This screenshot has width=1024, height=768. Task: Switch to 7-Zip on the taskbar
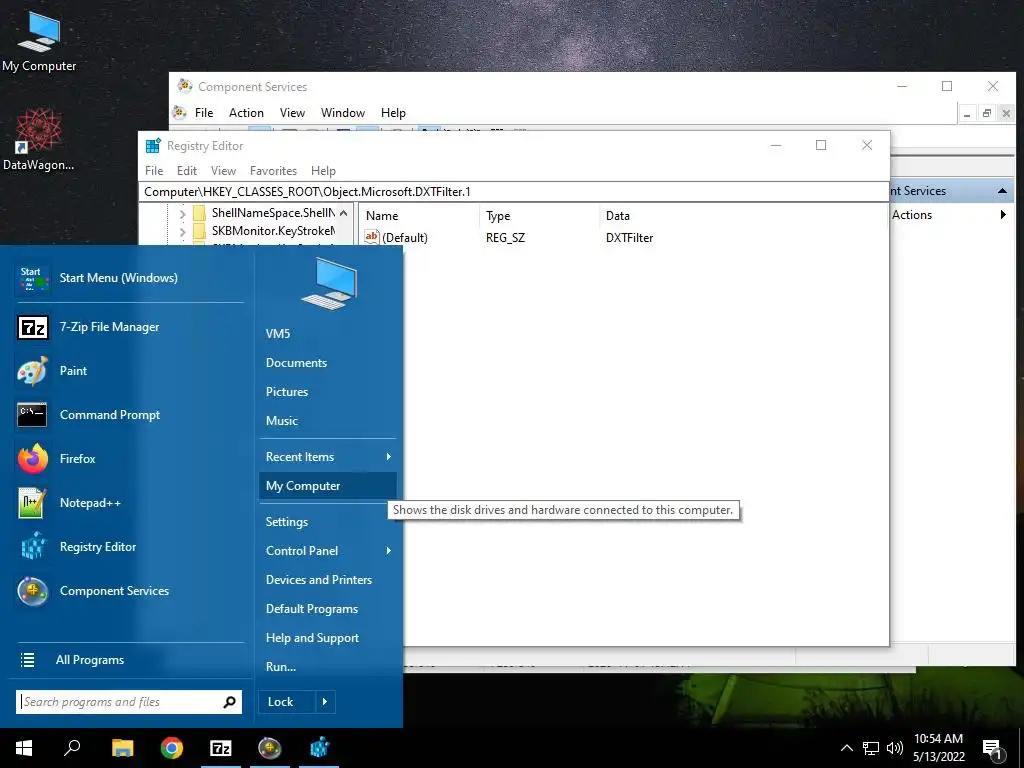[221, 748]
